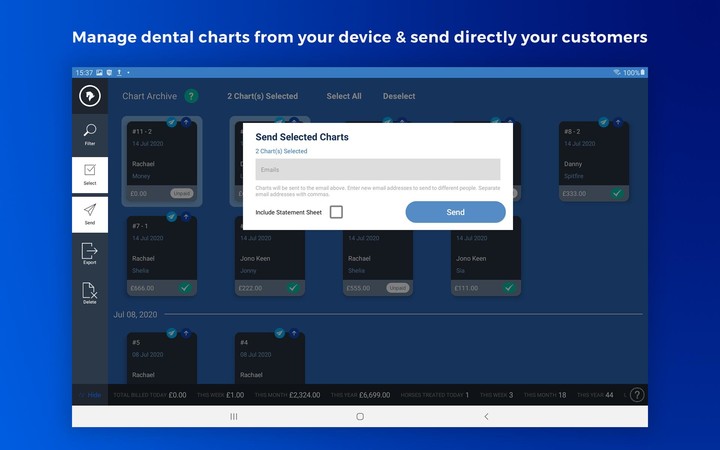Click the Send paper-plane sidebar button
720x450 pixels.
coord(90,214)
